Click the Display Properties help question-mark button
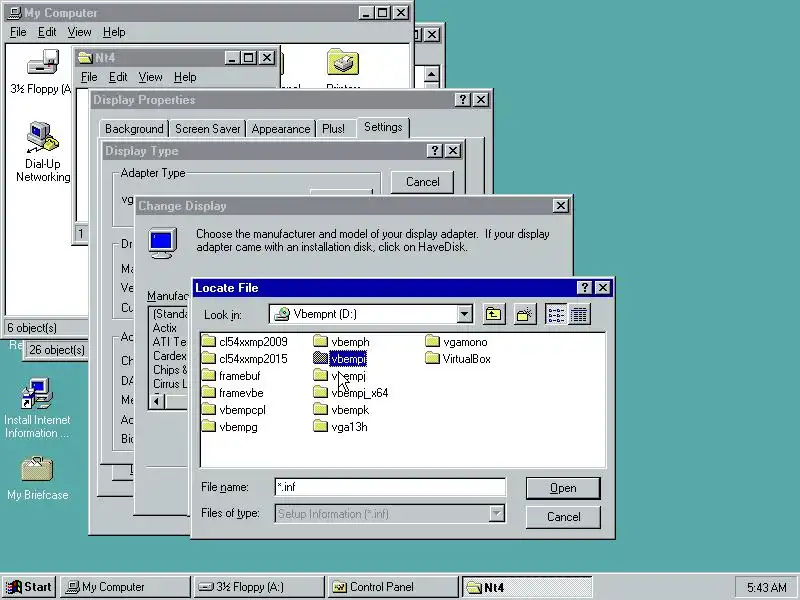This screenshot has width=800, height=600. [x=462, y=99]
